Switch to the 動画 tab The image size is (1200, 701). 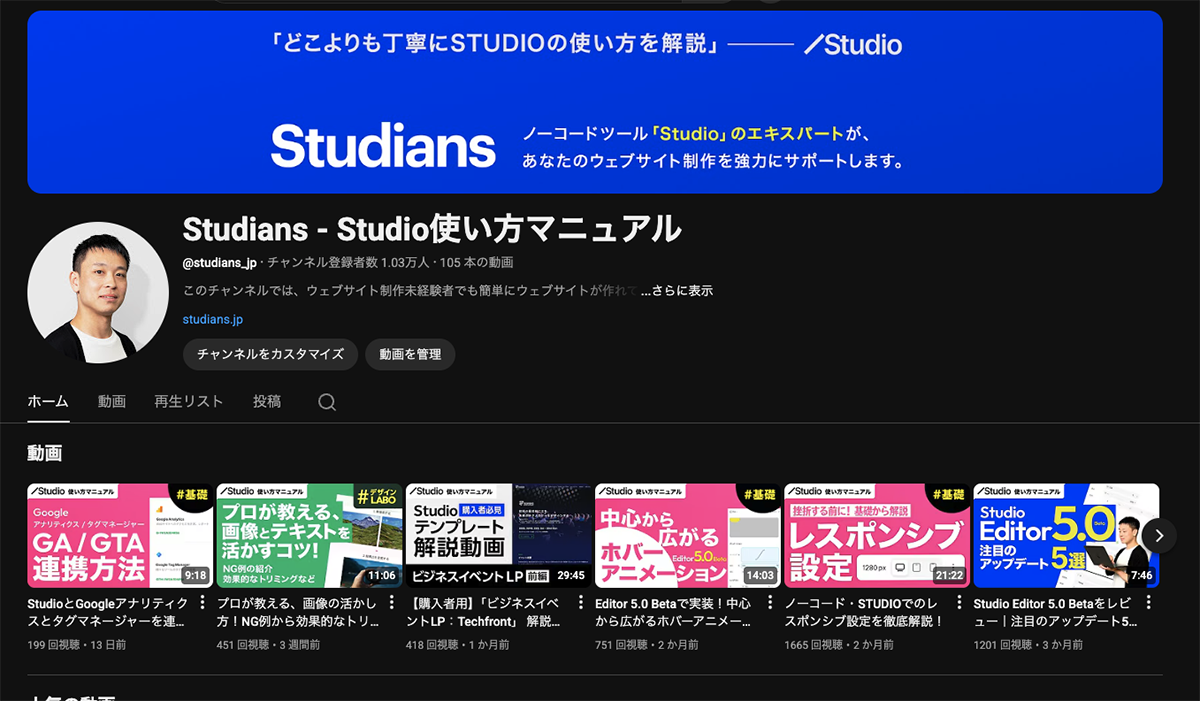pyautogui.click(x=111, y=401)
